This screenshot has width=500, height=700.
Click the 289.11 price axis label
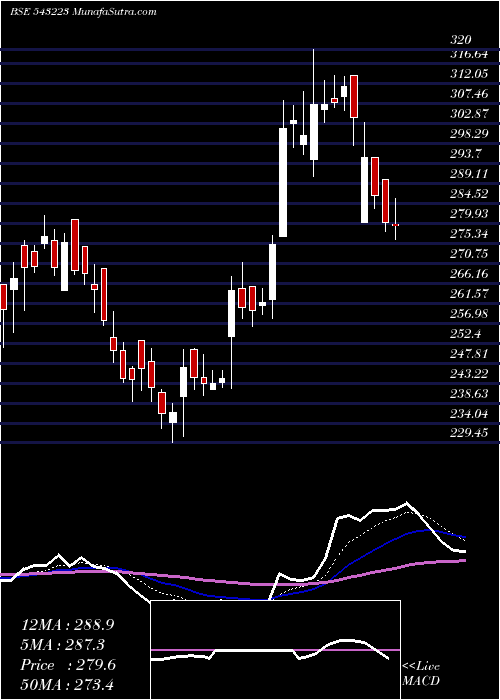pyautogui.click(x=469, y=174)
